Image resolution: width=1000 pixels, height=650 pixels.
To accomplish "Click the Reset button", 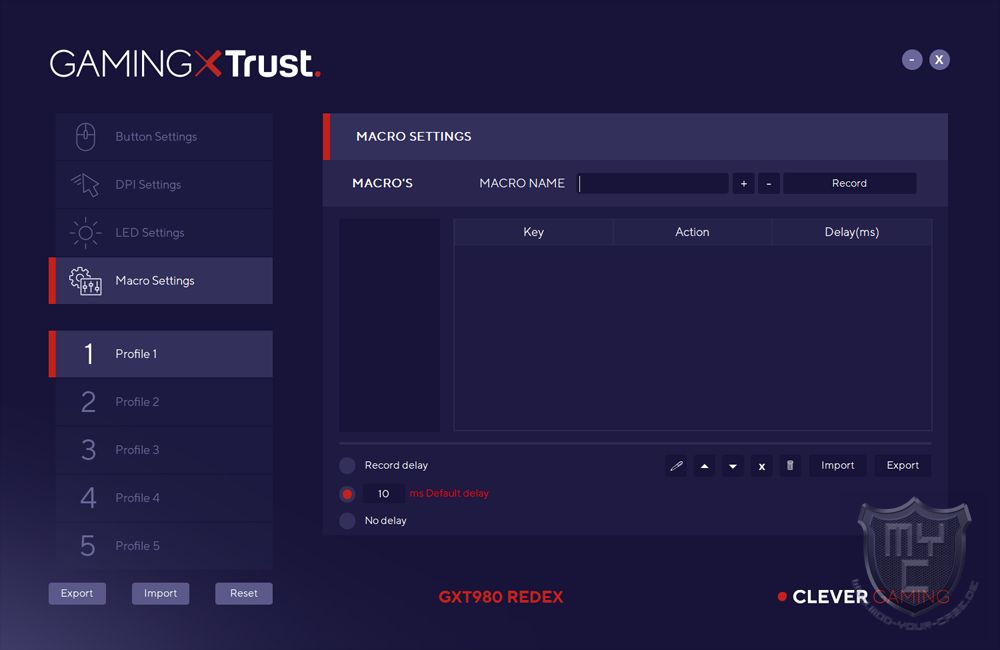I will [244, 593].
